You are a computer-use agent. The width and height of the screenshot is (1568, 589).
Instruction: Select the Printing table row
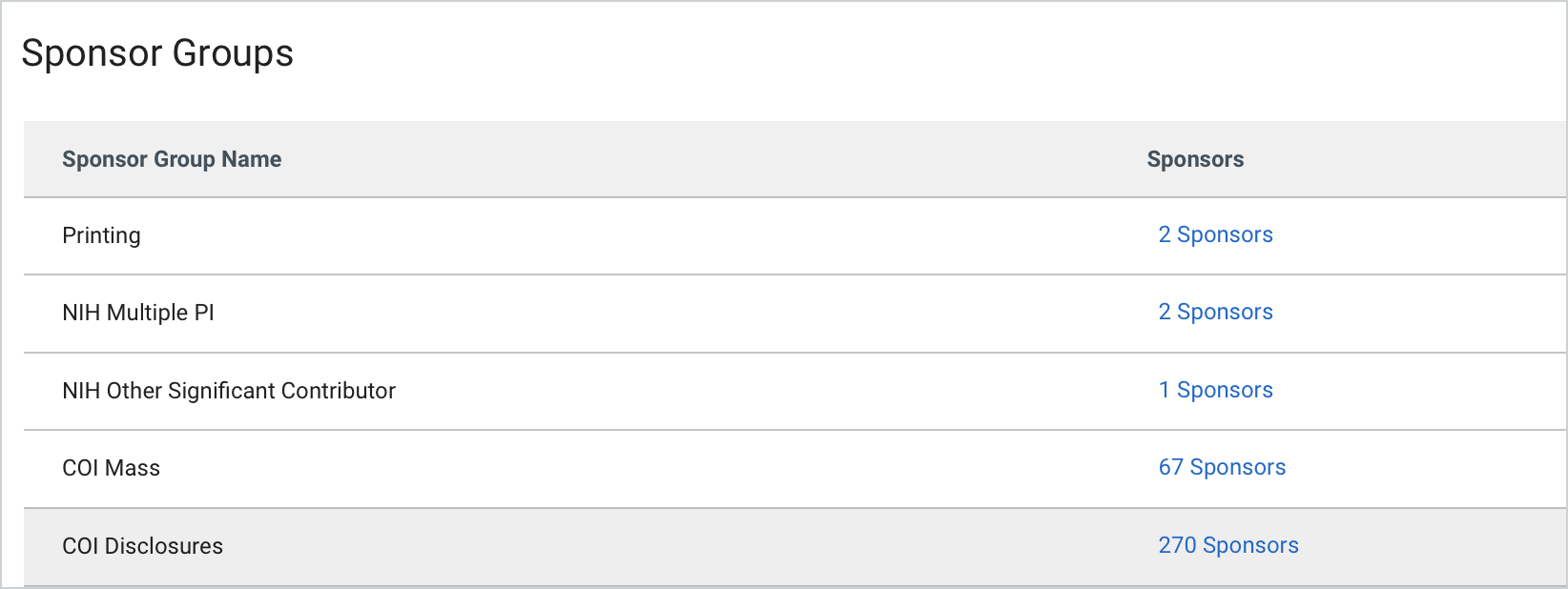point(668,235)
